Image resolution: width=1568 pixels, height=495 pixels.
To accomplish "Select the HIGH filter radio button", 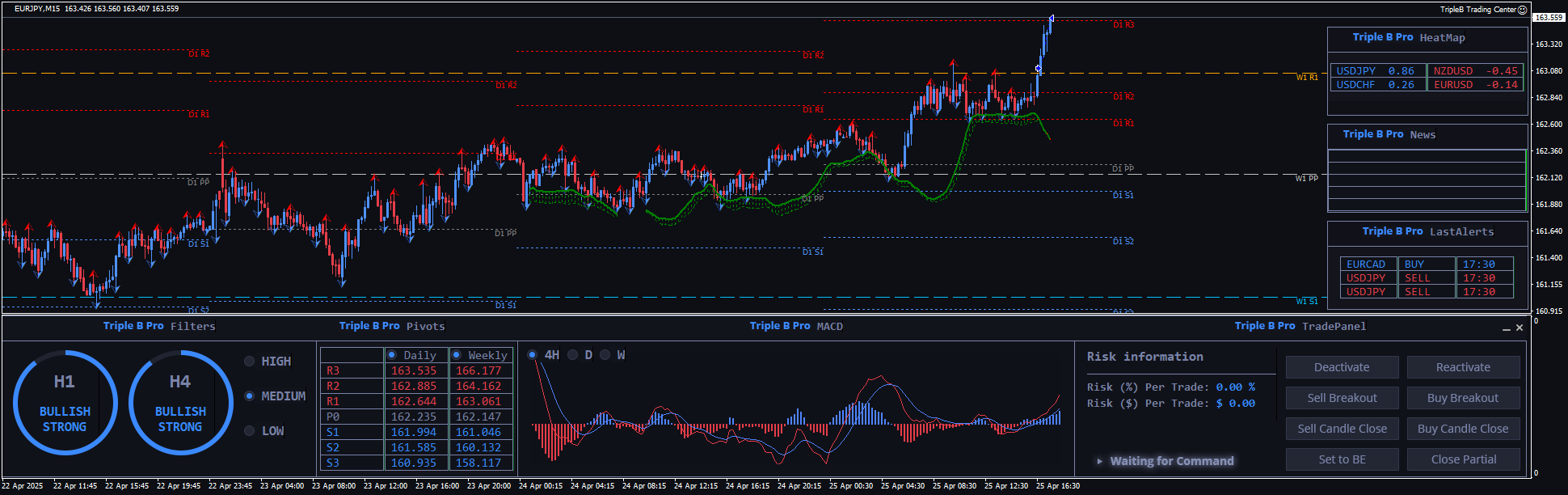I will click(x=250, y=362).
